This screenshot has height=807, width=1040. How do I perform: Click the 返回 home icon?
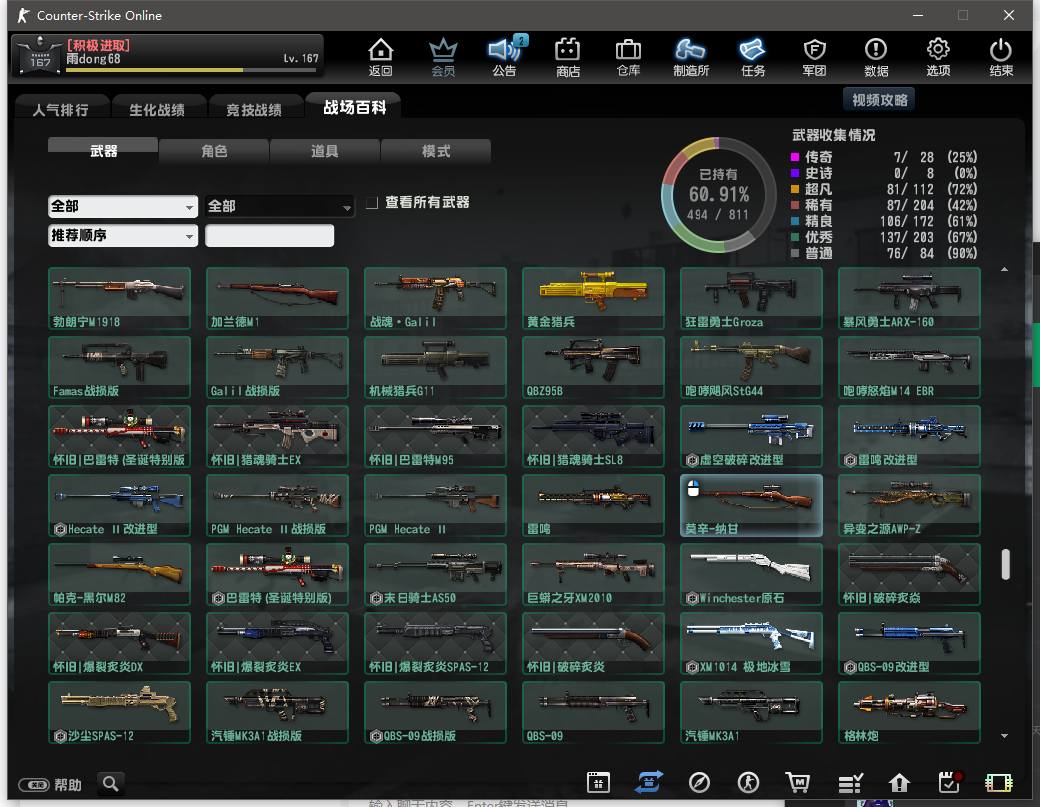(x=381, y=57)
